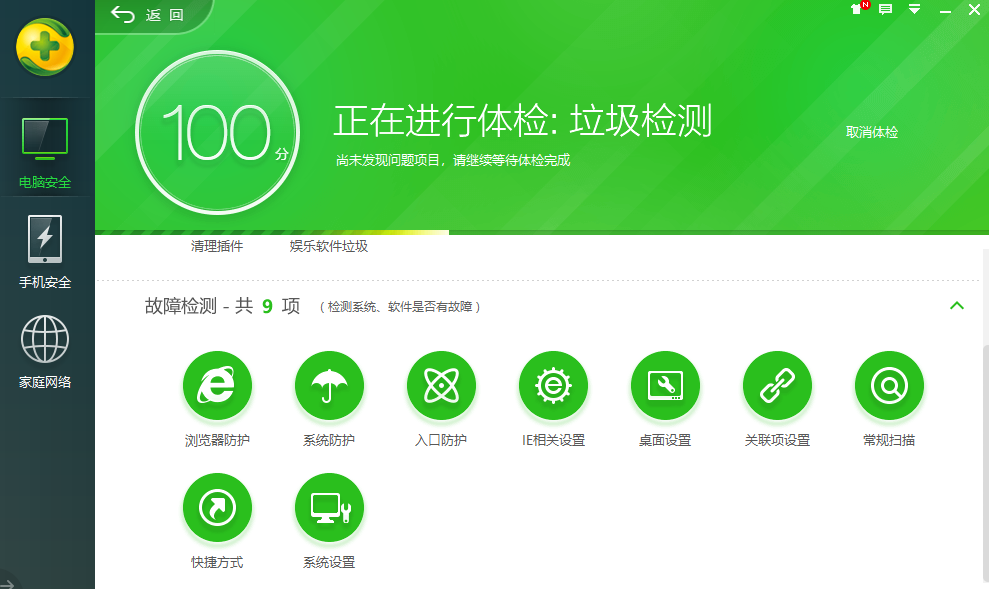Switch to 家庭网络 in the sidebar
The image size is (989, 589).
44,348
